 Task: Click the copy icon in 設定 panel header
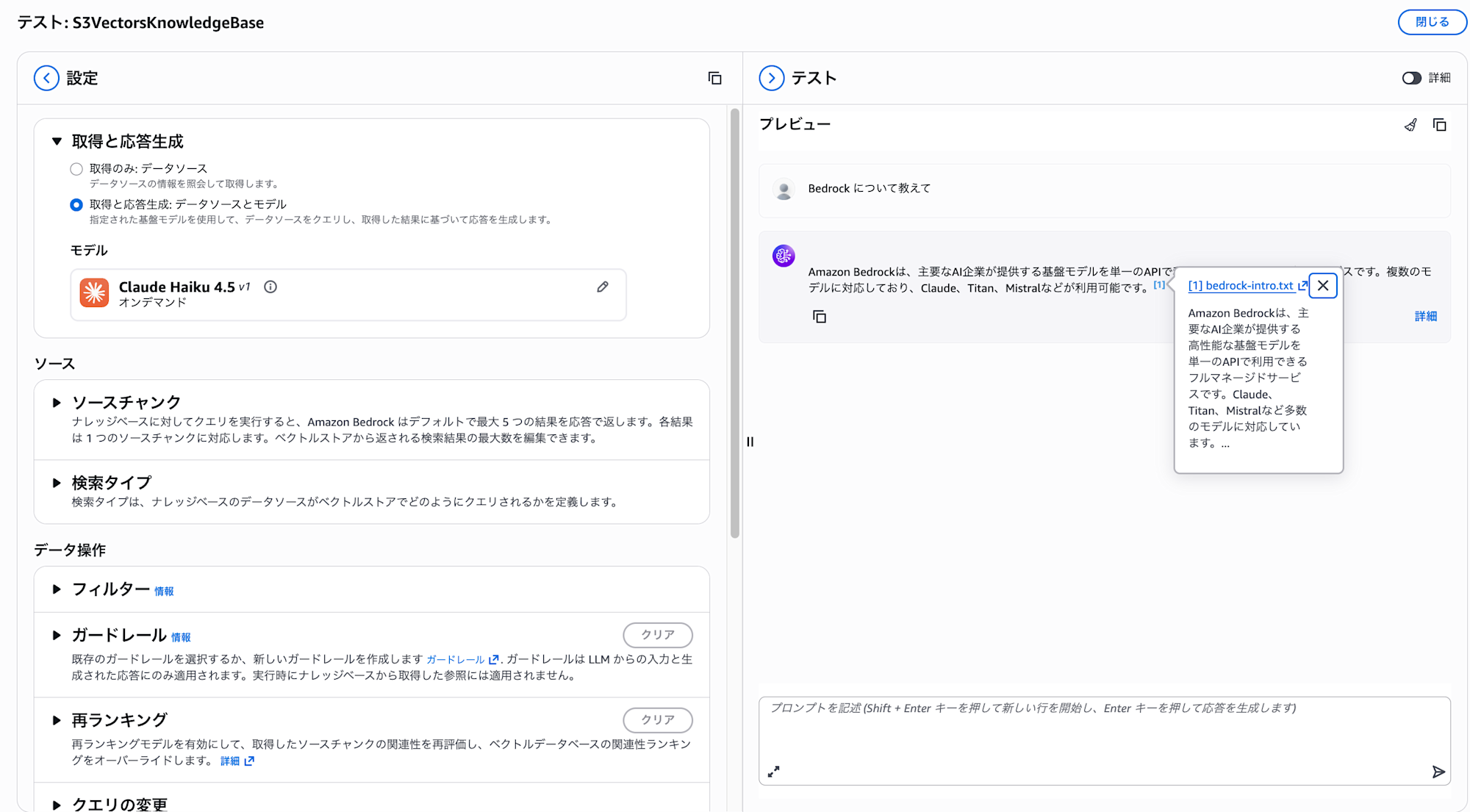click(714, 79)
